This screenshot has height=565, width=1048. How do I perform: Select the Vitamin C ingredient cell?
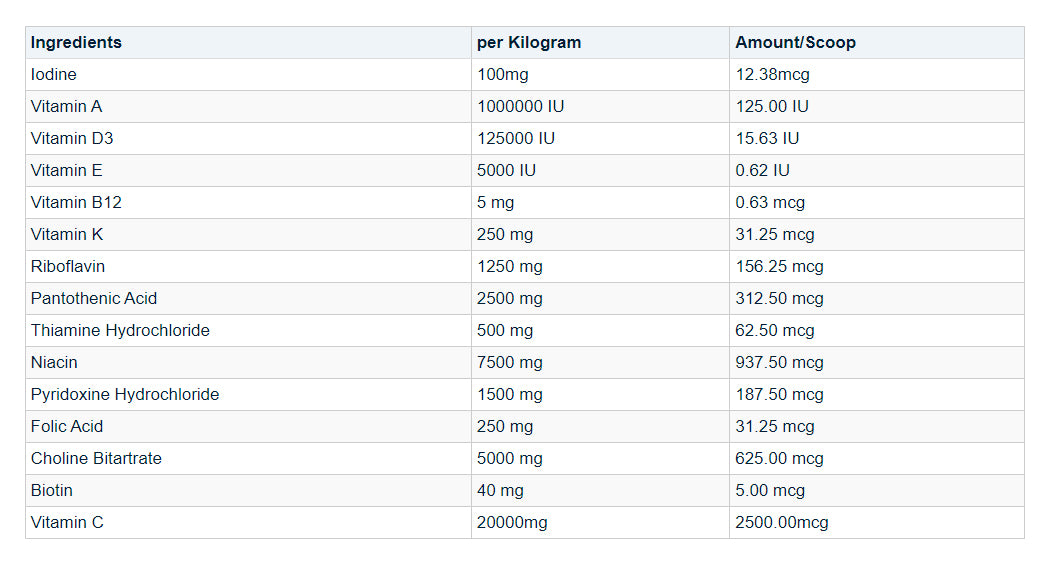[67, 523]
